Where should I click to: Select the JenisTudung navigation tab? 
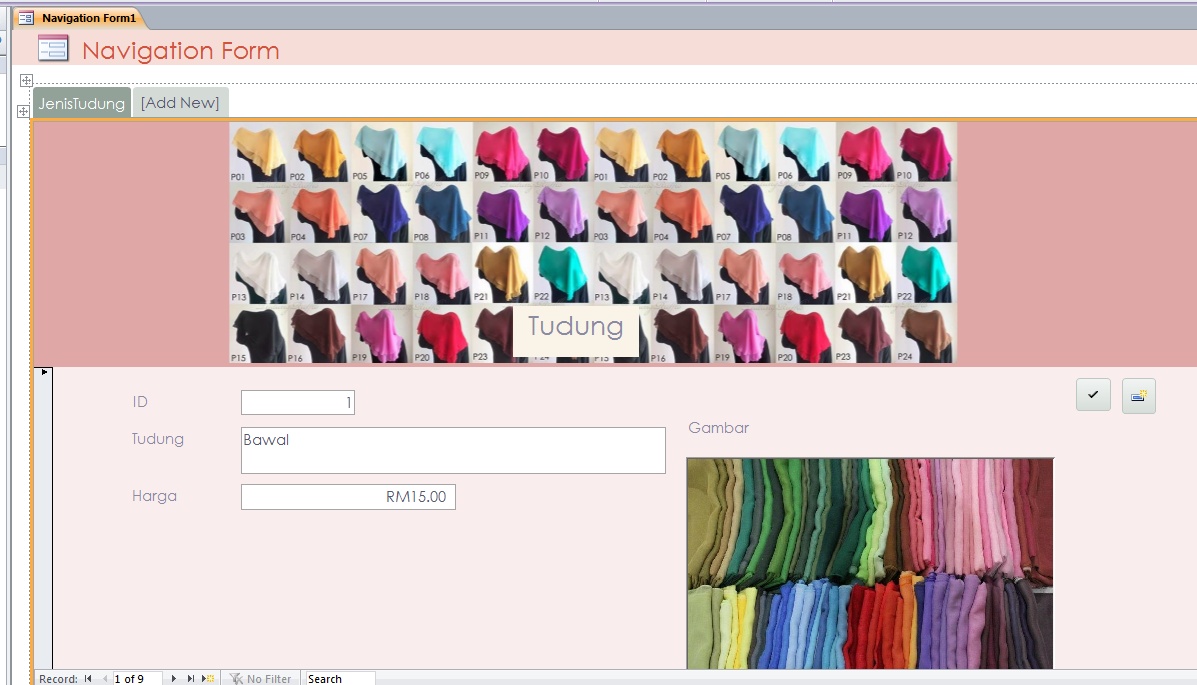(82, 103)
